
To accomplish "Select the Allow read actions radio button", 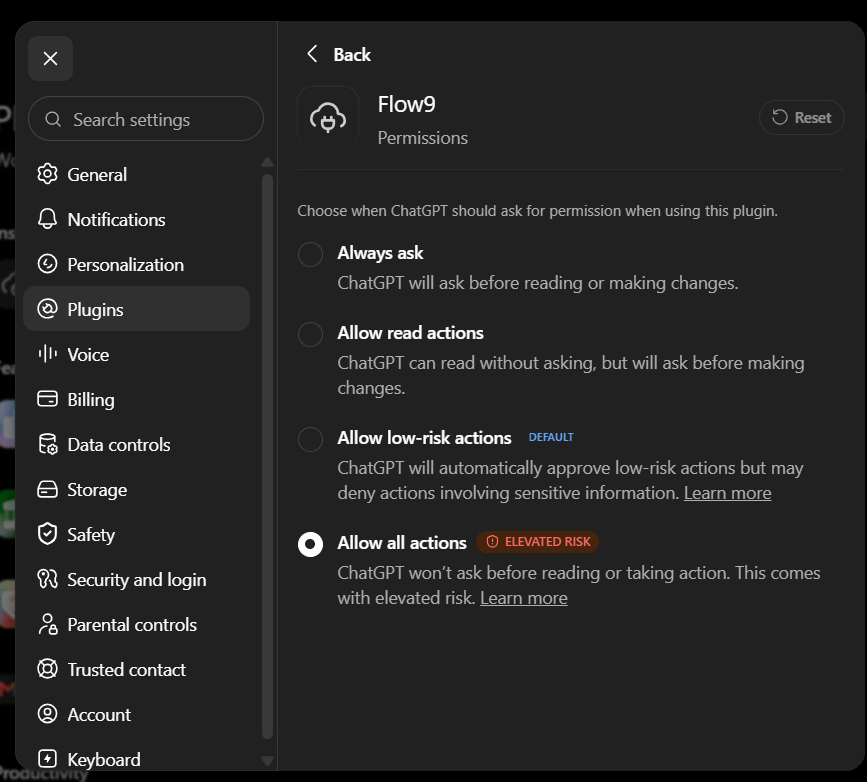I will [x=310, y=334].
